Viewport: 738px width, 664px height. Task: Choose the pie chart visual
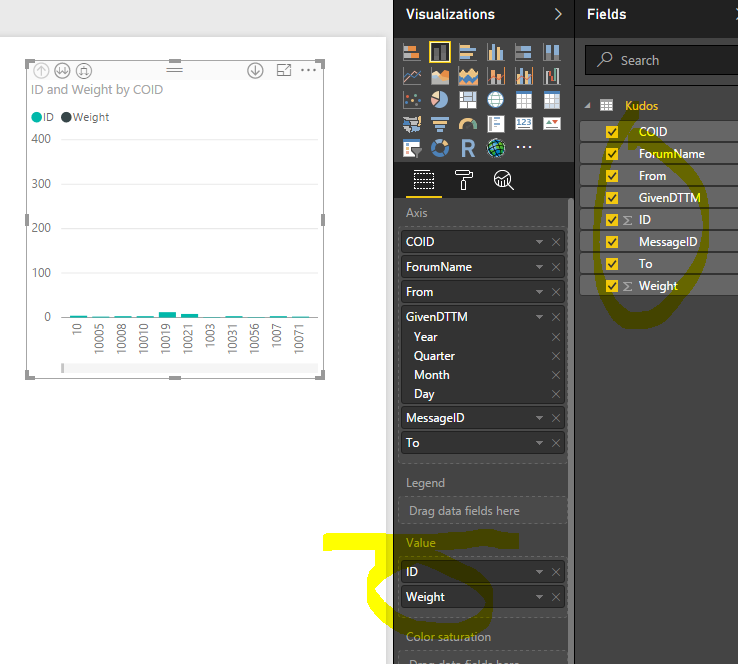click(440, 100)
